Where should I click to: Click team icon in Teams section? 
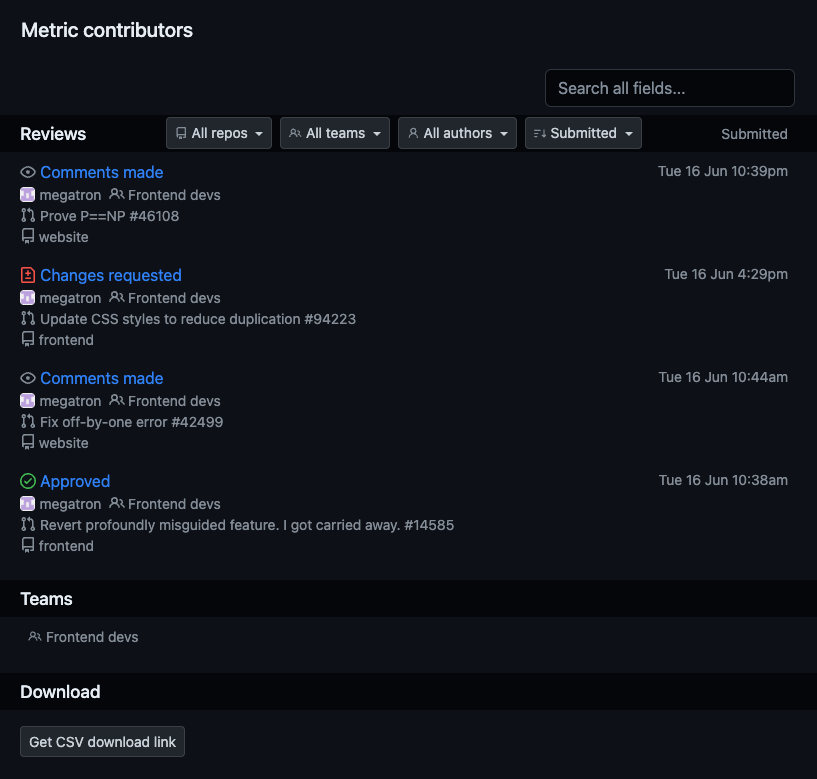point(34,637)
